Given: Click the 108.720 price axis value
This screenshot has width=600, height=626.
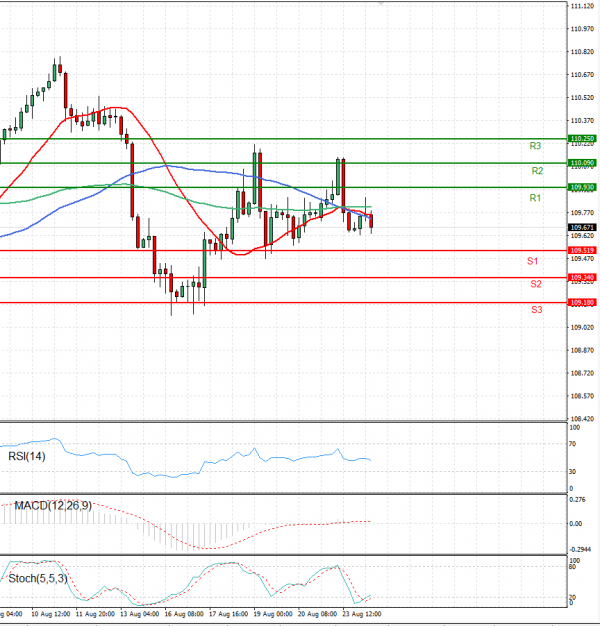Looking at the screenshot, I should 582,373.
